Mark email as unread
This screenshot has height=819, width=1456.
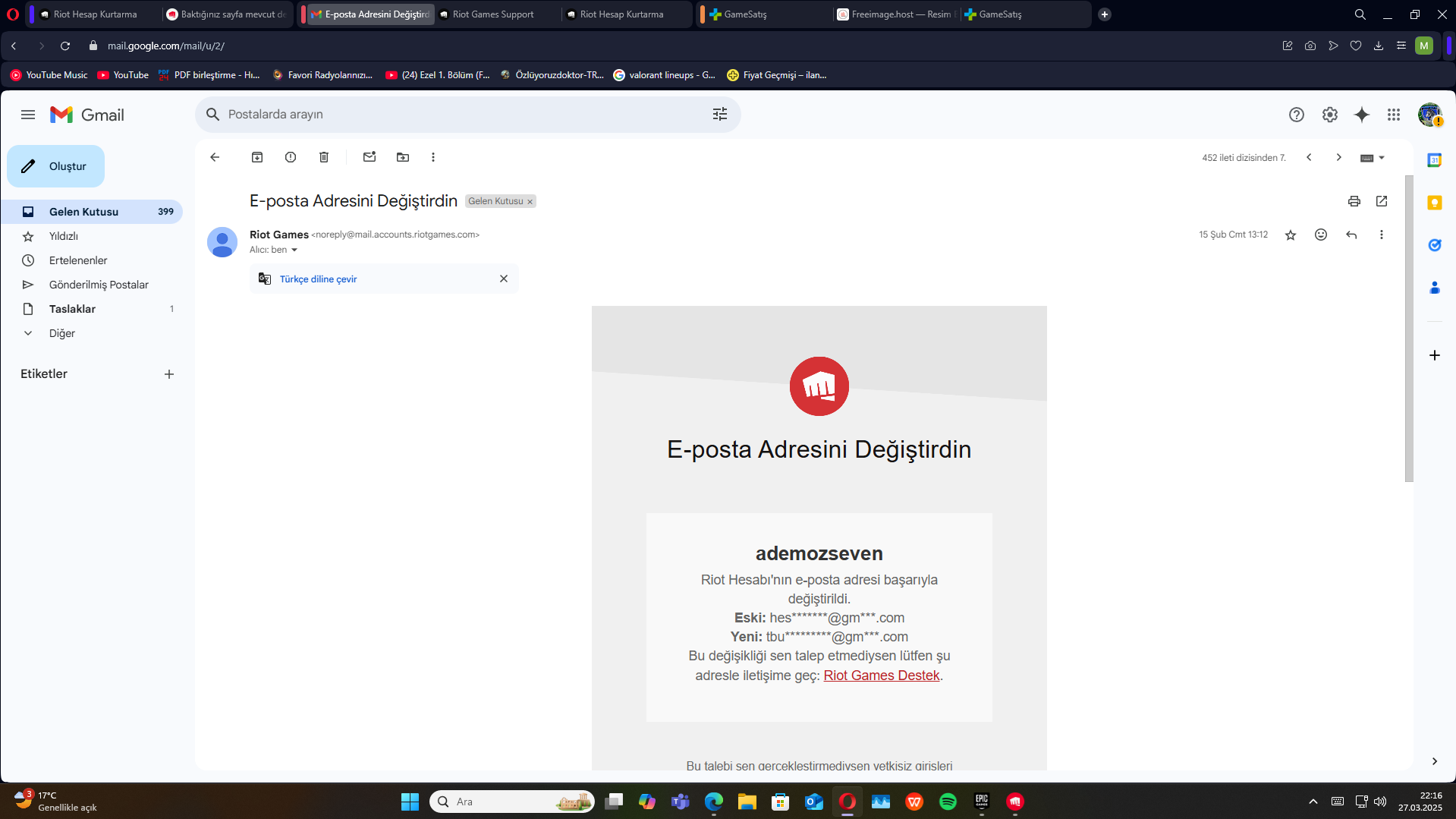(x=370, y=157)
